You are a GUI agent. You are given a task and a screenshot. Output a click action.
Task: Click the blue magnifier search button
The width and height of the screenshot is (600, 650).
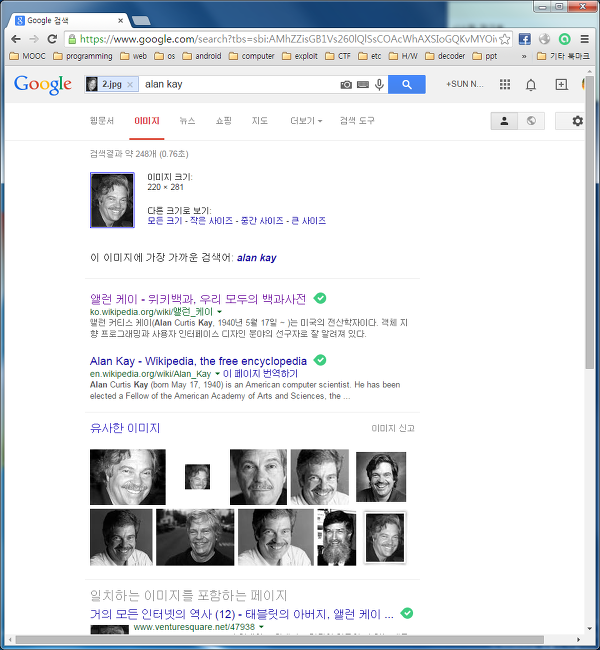(x=407, y=85)
